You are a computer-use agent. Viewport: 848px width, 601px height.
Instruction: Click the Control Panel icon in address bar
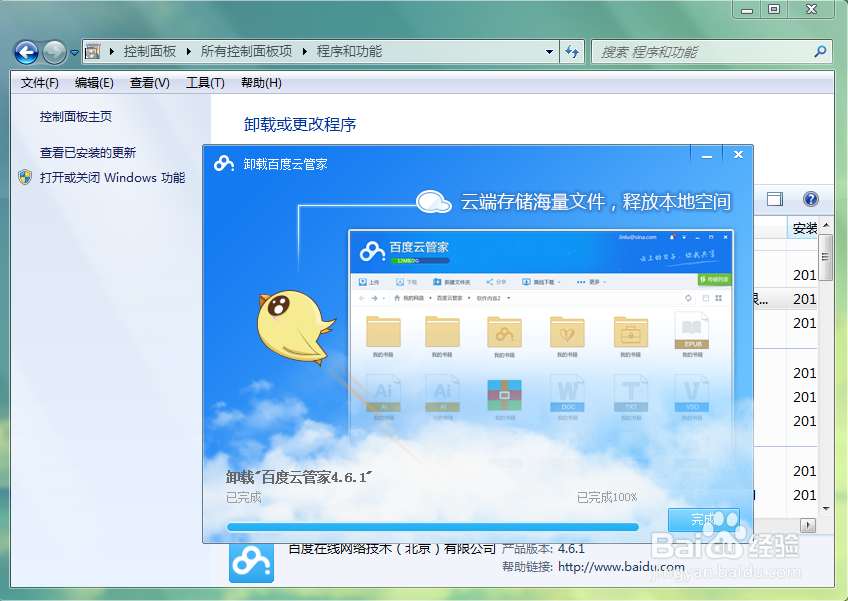click(93, 52)
